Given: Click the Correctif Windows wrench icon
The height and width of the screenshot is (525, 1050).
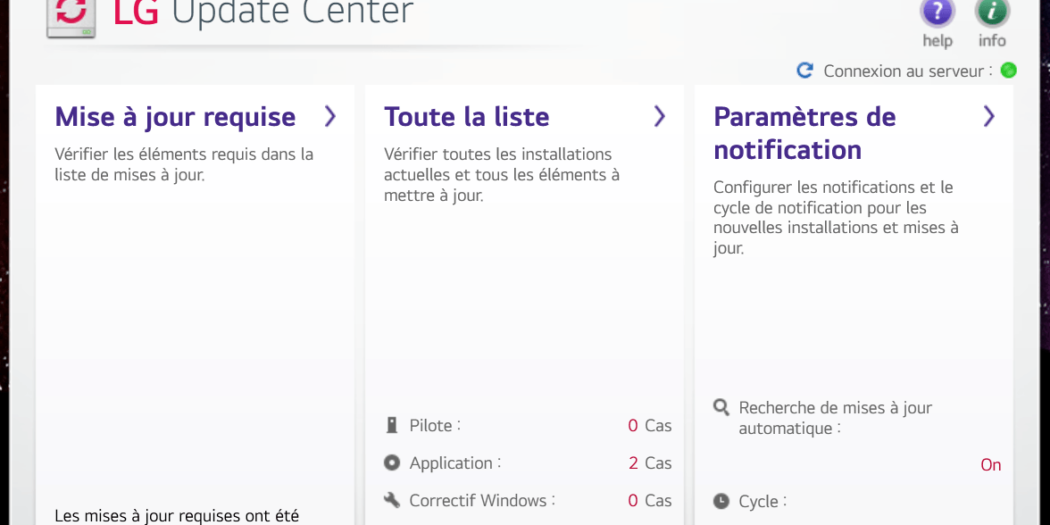Looking at the screenshot, I should click(x=392, y=500).
